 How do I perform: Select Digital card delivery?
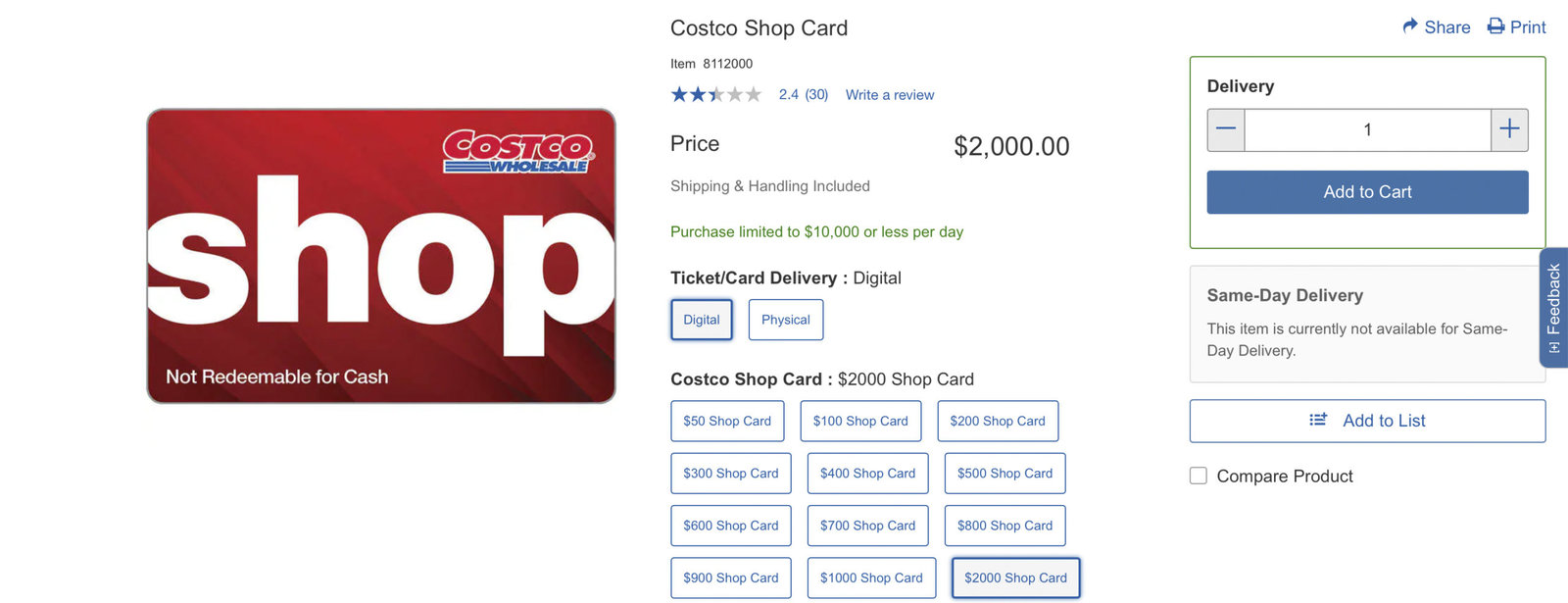(701, 319)
